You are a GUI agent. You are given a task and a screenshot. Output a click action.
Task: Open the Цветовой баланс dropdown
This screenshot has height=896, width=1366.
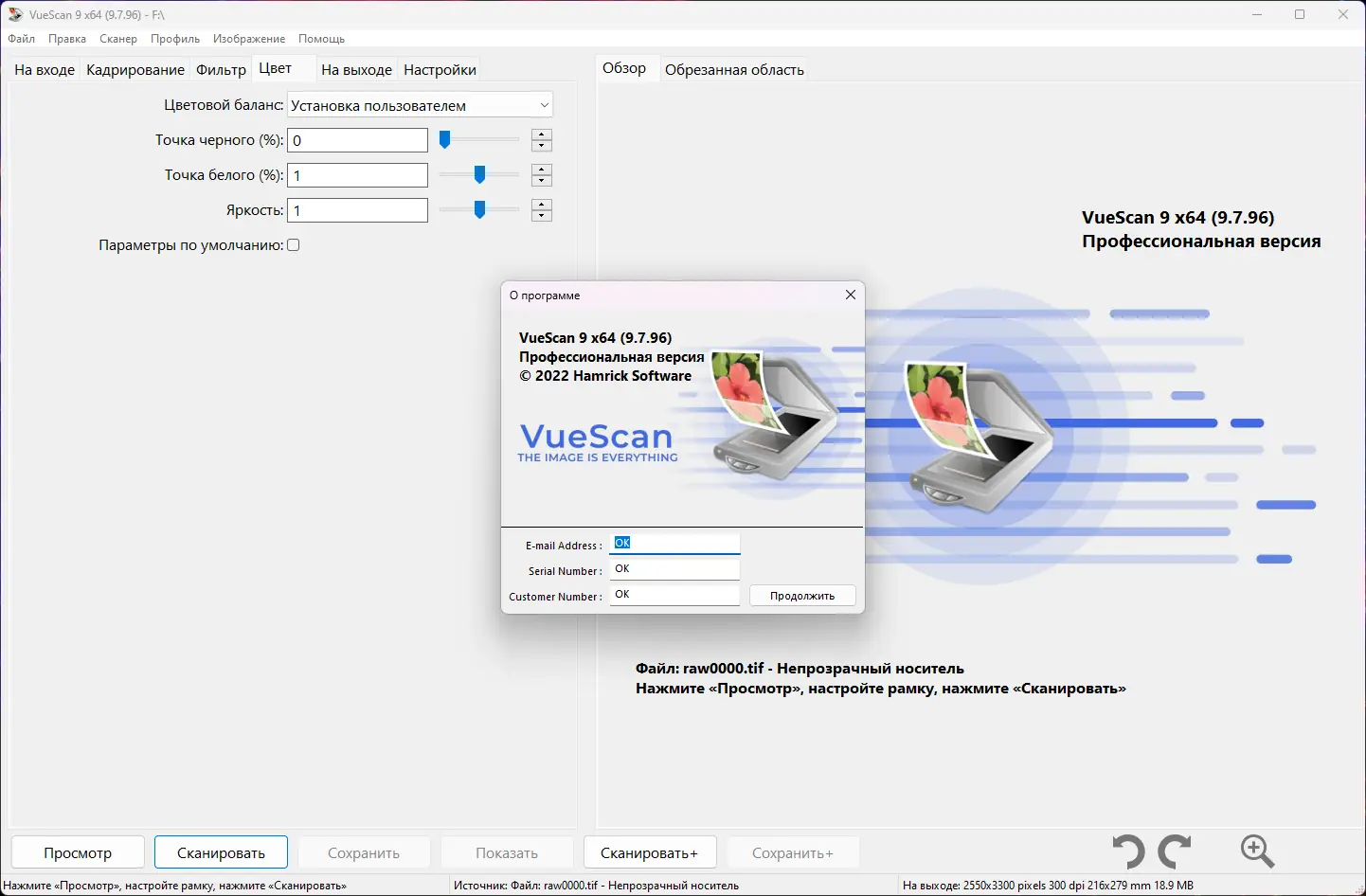pos(420,105)
